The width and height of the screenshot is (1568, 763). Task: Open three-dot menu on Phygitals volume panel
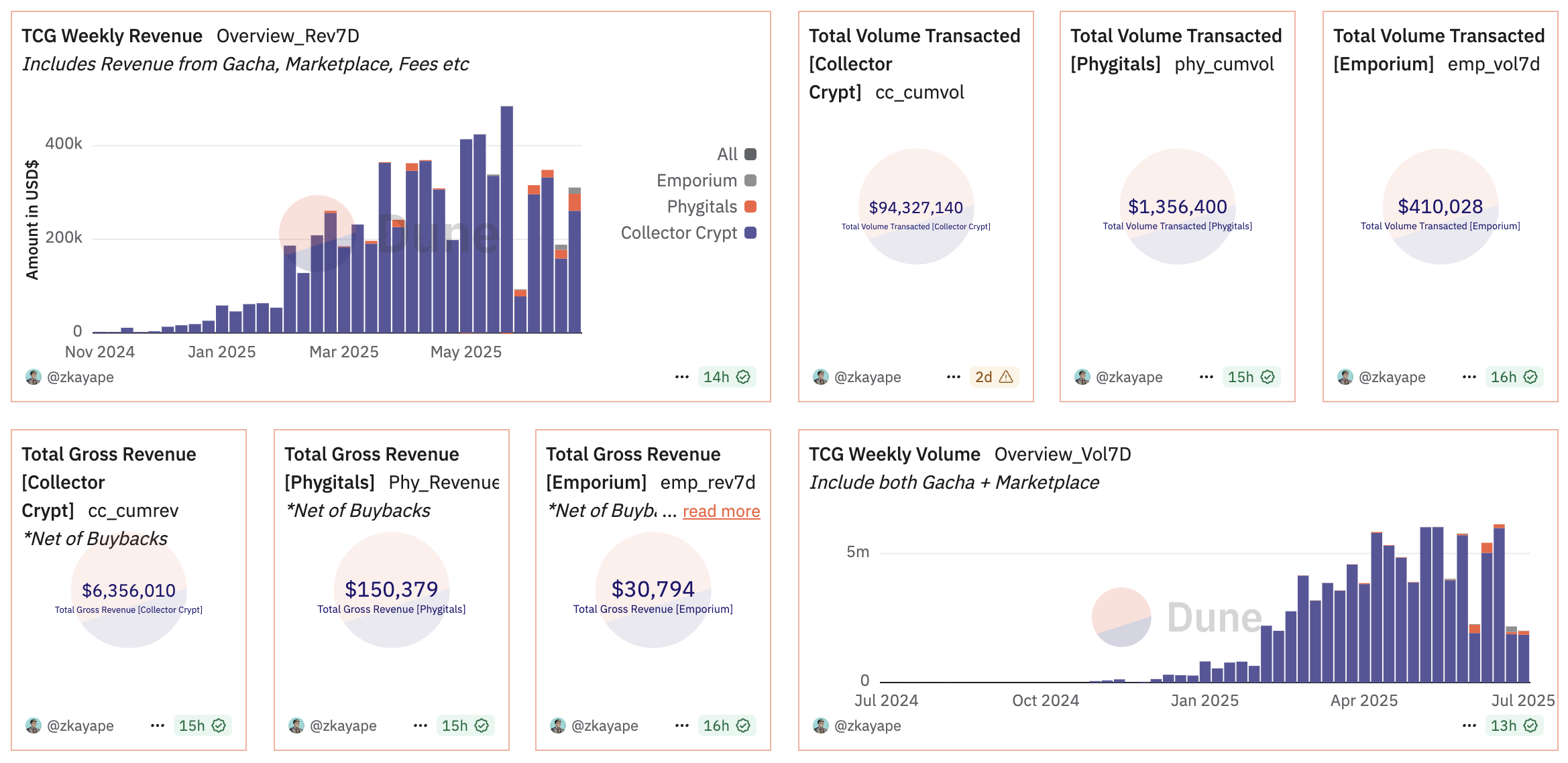coord(1206,377)
